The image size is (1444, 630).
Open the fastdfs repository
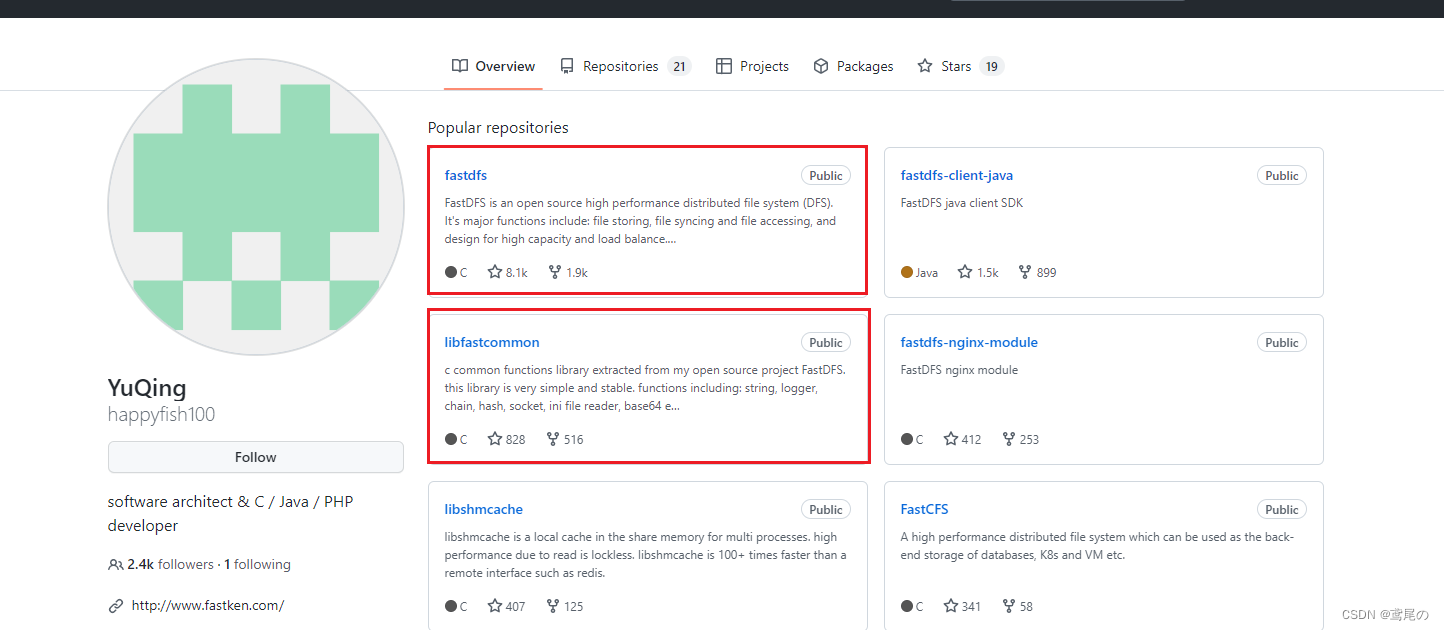click(466, 175)
